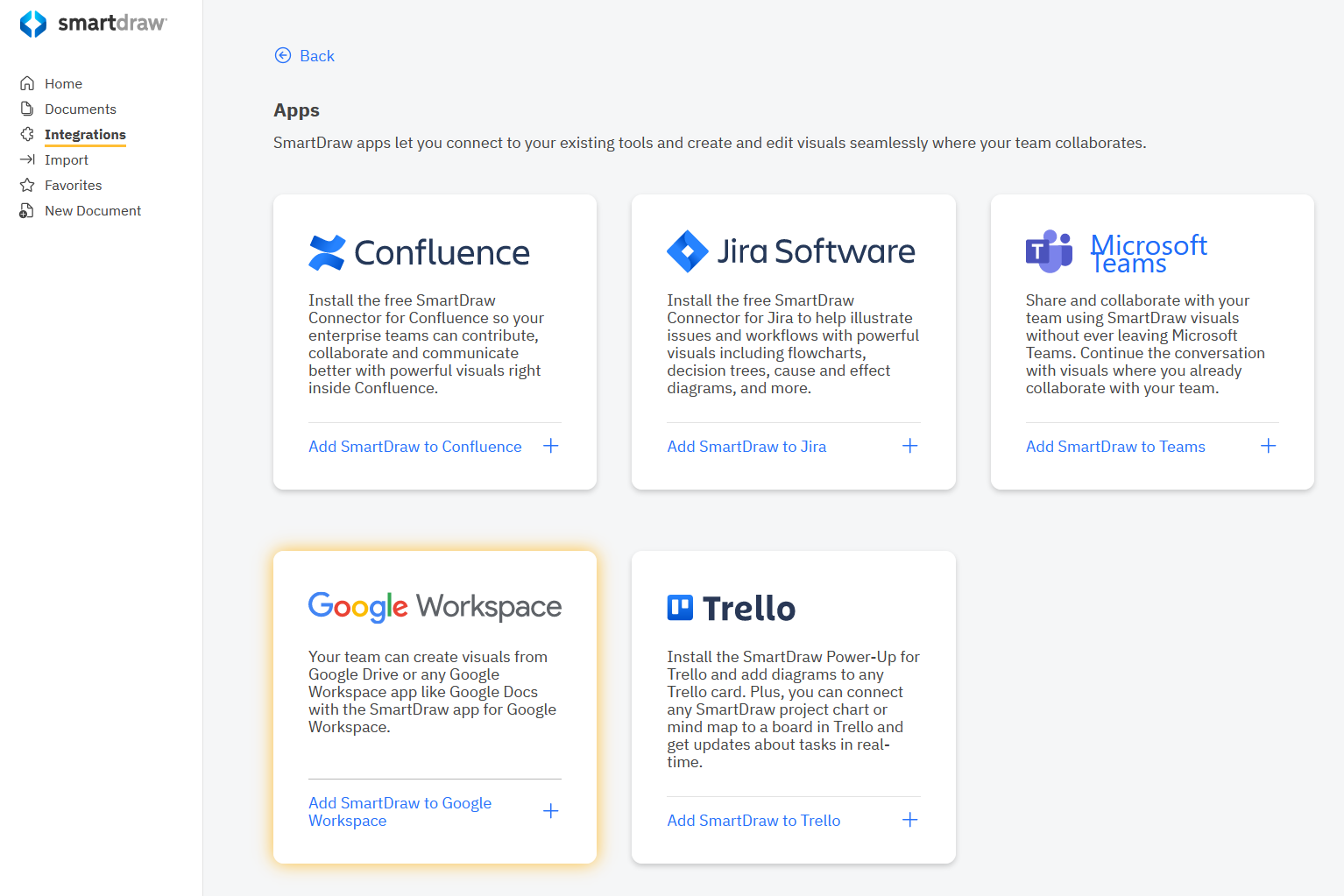Select Favorites in the sidebar
Screen dimensions: 1344x896
click(74, 186)
